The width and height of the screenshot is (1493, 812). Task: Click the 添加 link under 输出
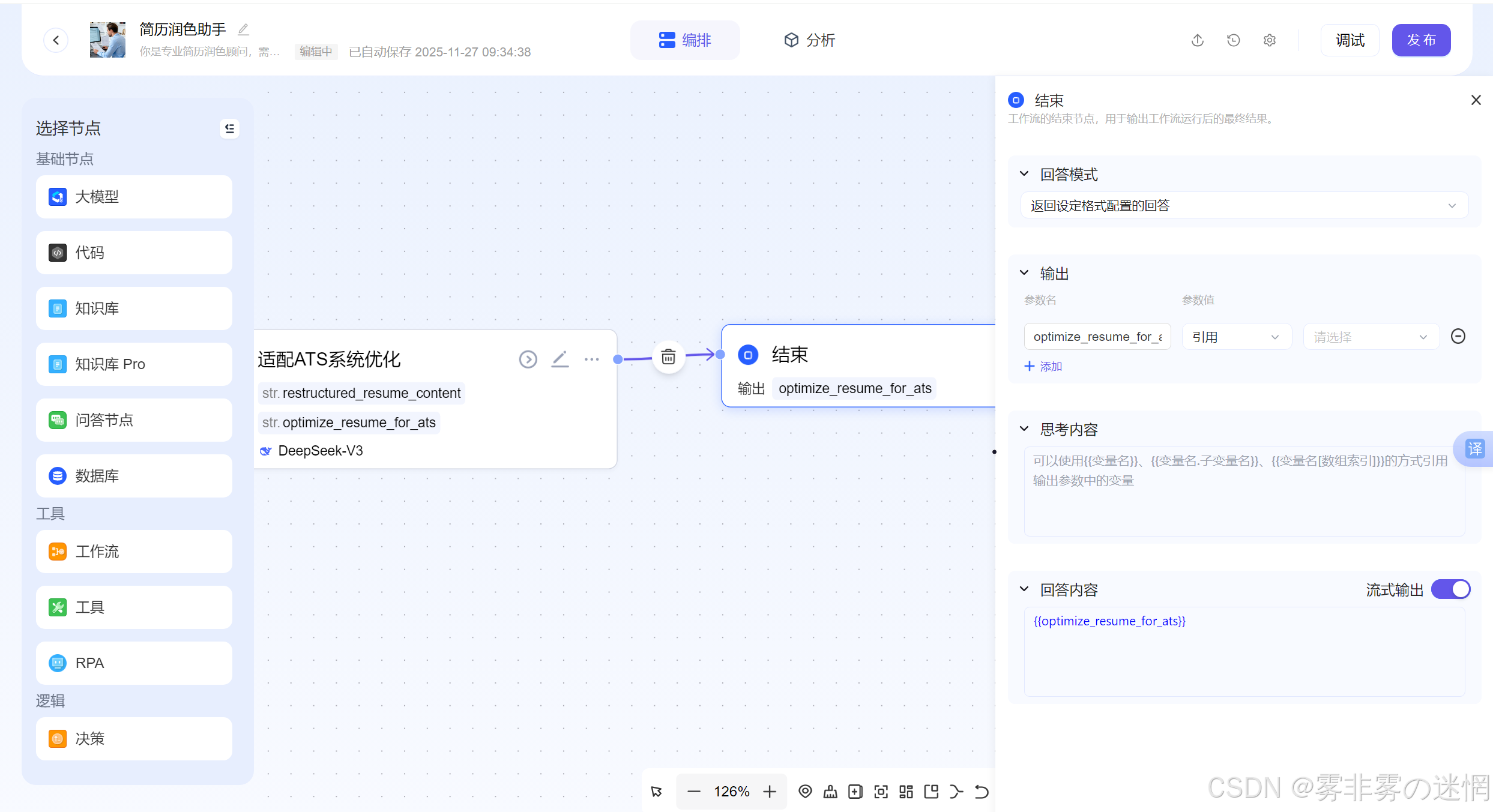click(x=1043, y=366)
